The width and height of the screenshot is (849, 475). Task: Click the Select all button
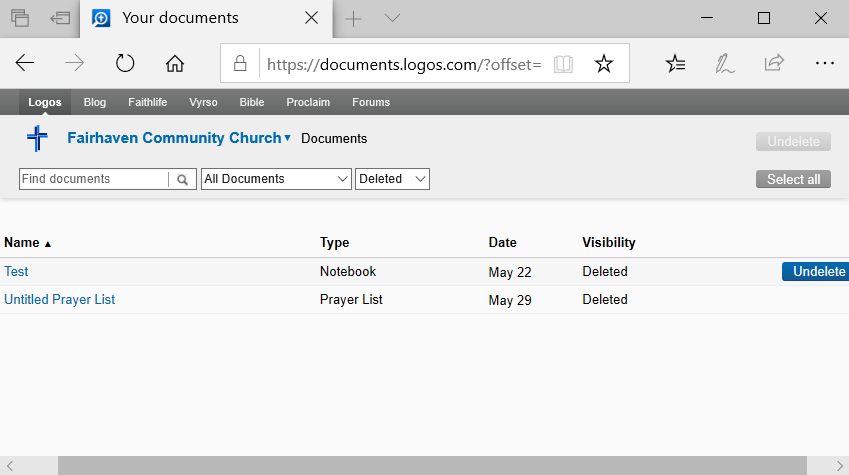[793, 179]
